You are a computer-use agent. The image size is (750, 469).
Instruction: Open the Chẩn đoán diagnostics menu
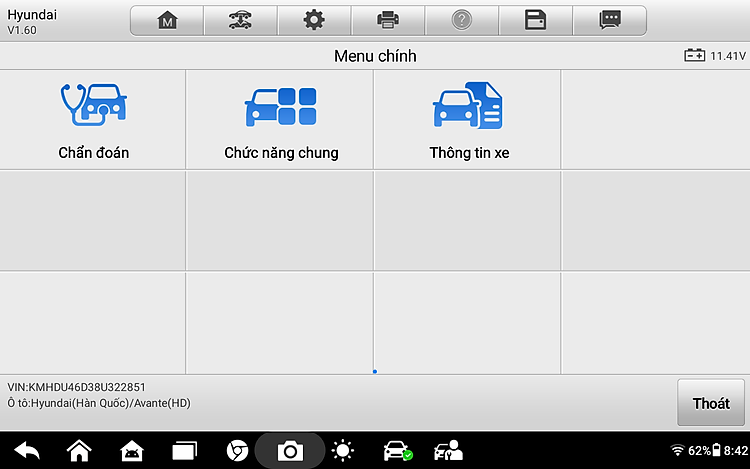coord(93,120)
